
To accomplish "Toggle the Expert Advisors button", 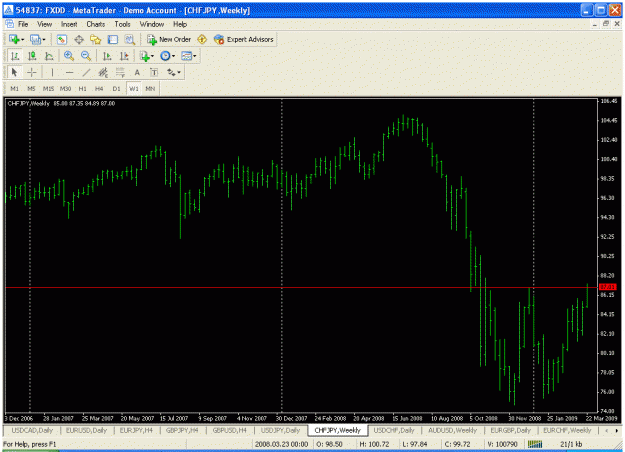I will (244, 39).
